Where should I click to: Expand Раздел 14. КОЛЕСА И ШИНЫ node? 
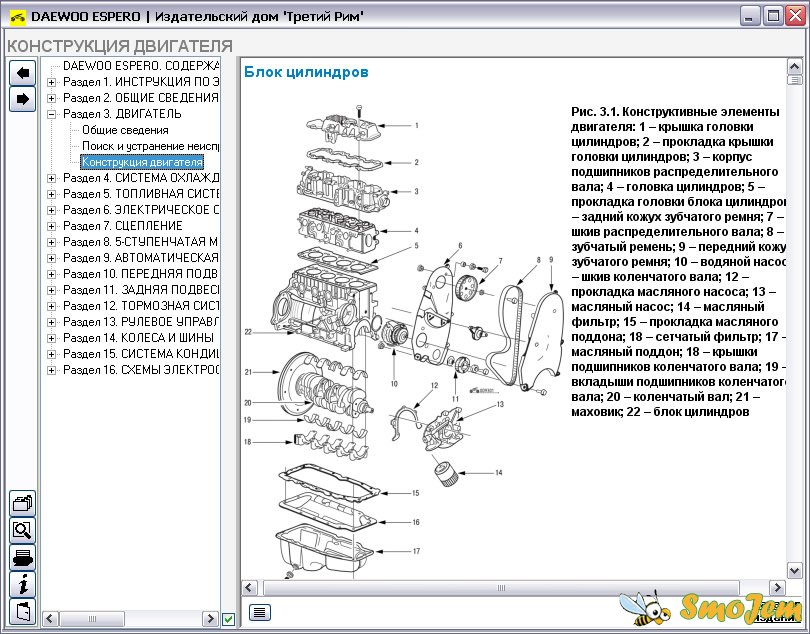(51, 338)
